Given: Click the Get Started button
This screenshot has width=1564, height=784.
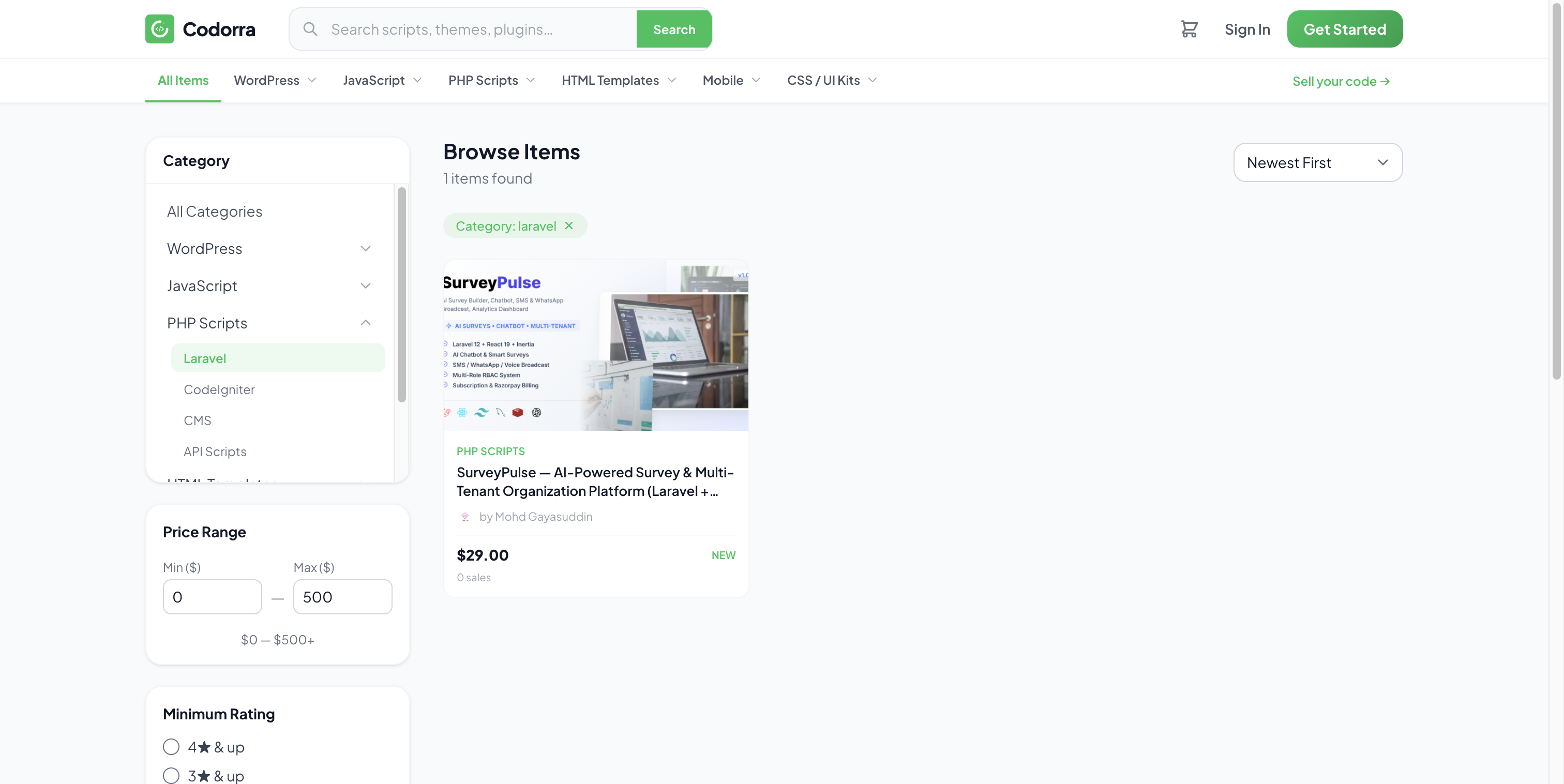Looking at the screenshot, I should pos(1344,28).
